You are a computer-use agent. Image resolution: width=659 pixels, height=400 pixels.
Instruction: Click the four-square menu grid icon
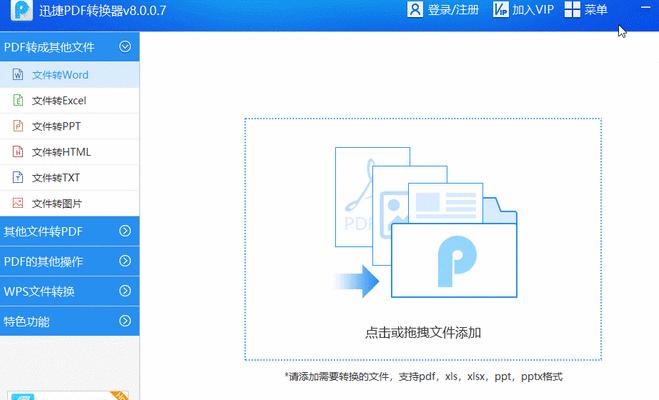pos(572,9)
